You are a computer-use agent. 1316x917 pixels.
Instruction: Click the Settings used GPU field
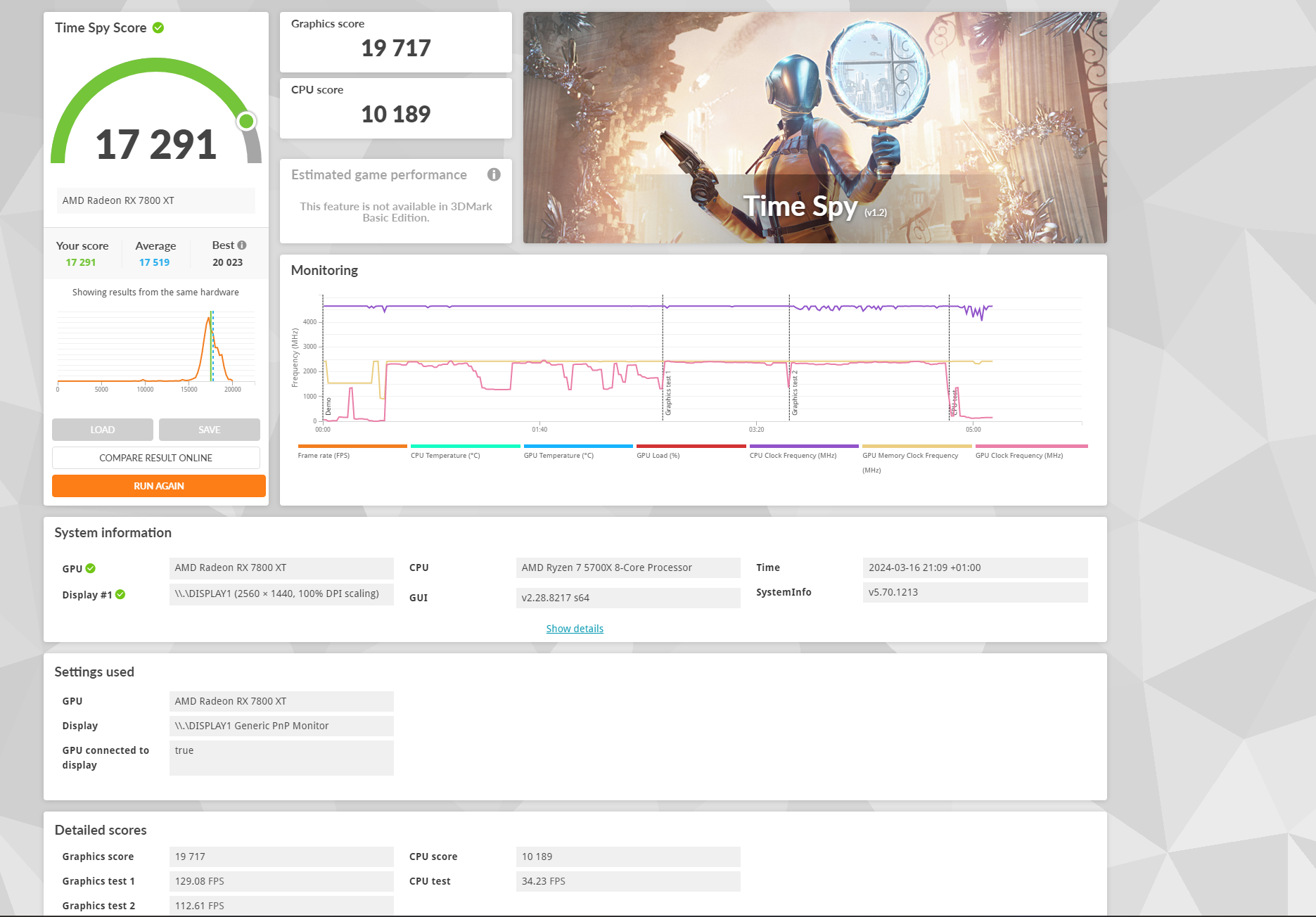coord(281,701)
